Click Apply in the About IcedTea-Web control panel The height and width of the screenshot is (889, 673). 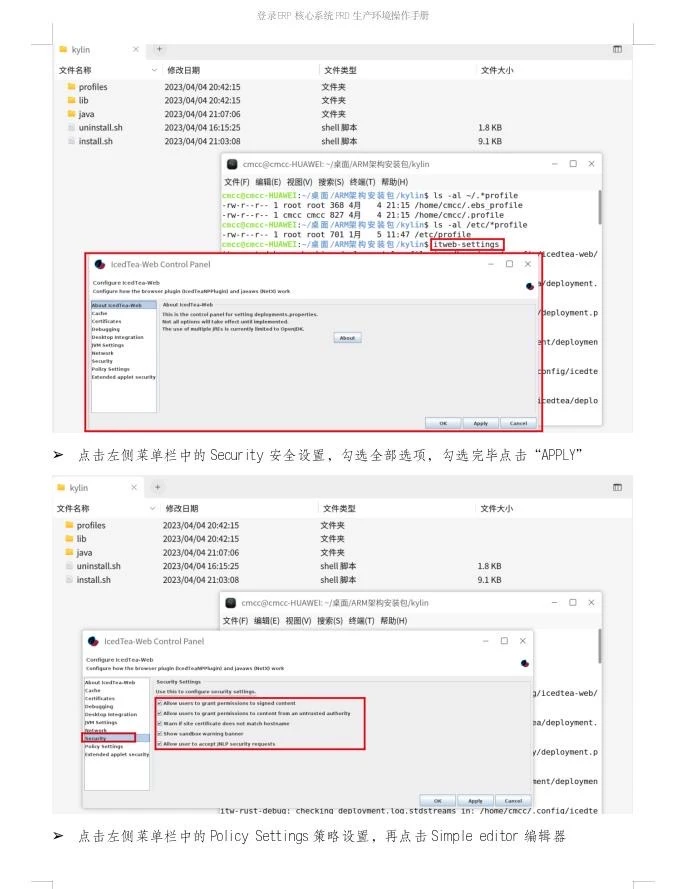tap(481, 423)
